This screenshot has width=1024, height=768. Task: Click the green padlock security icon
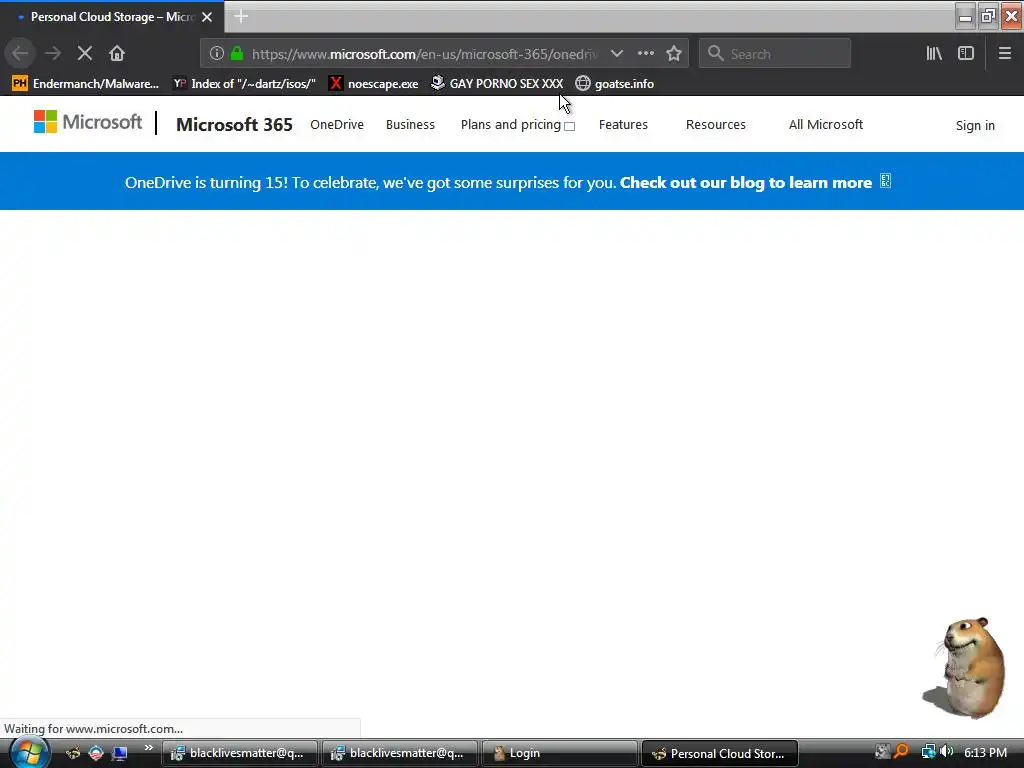237,54
